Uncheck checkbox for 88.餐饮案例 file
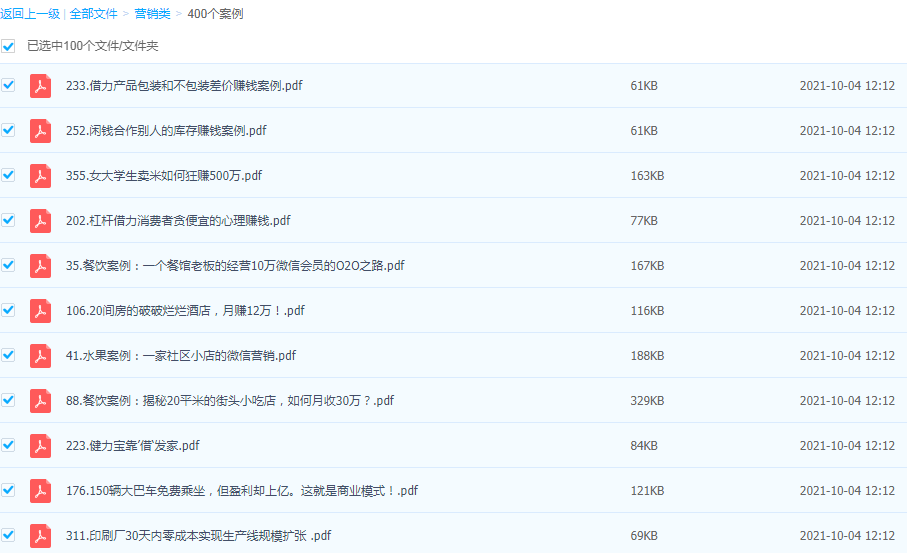Screen dimensions: 907x553 tap(9, 400)
